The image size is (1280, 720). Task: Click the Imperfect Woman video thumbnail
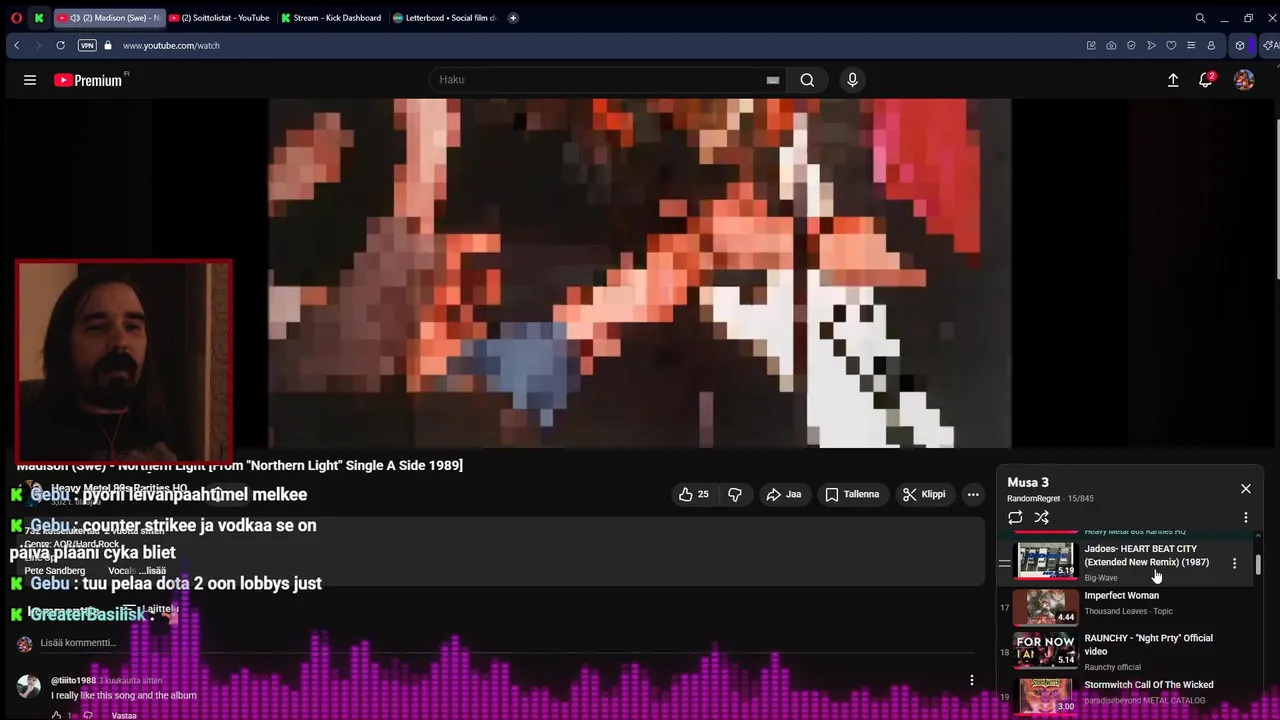pos(1046,606)
